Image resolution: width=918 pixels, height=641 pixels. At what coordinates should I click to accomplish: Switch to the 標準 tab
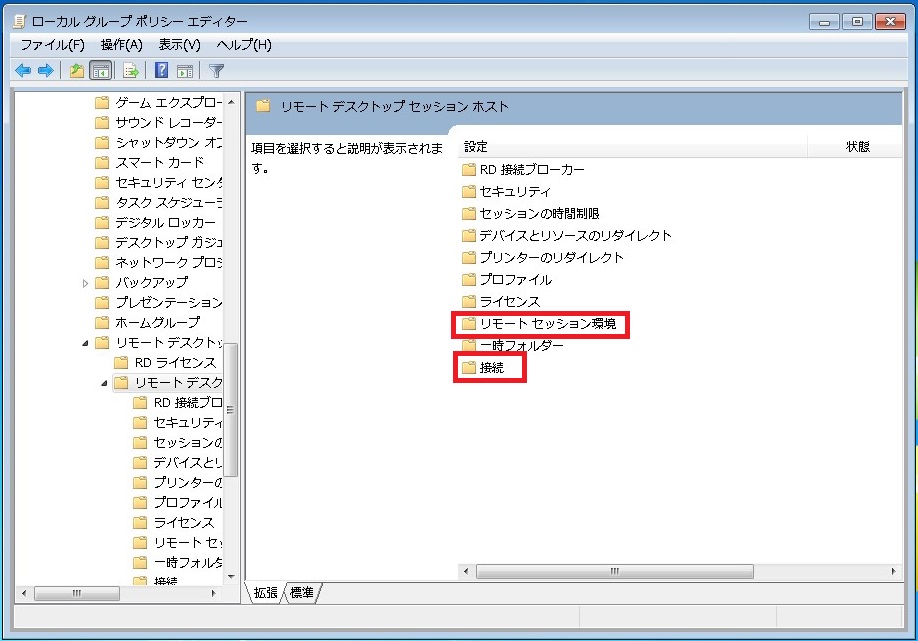click(301, 593)
